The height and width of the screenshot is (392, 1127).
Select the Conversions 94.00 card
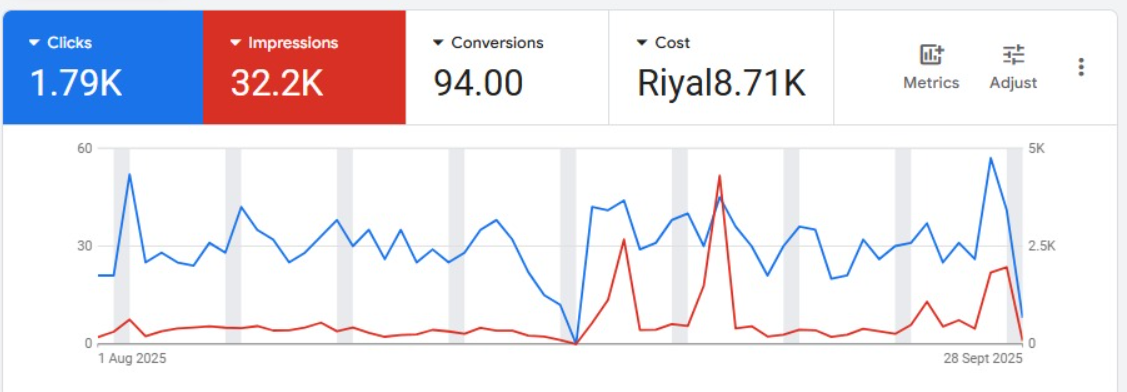click(507, 68)
